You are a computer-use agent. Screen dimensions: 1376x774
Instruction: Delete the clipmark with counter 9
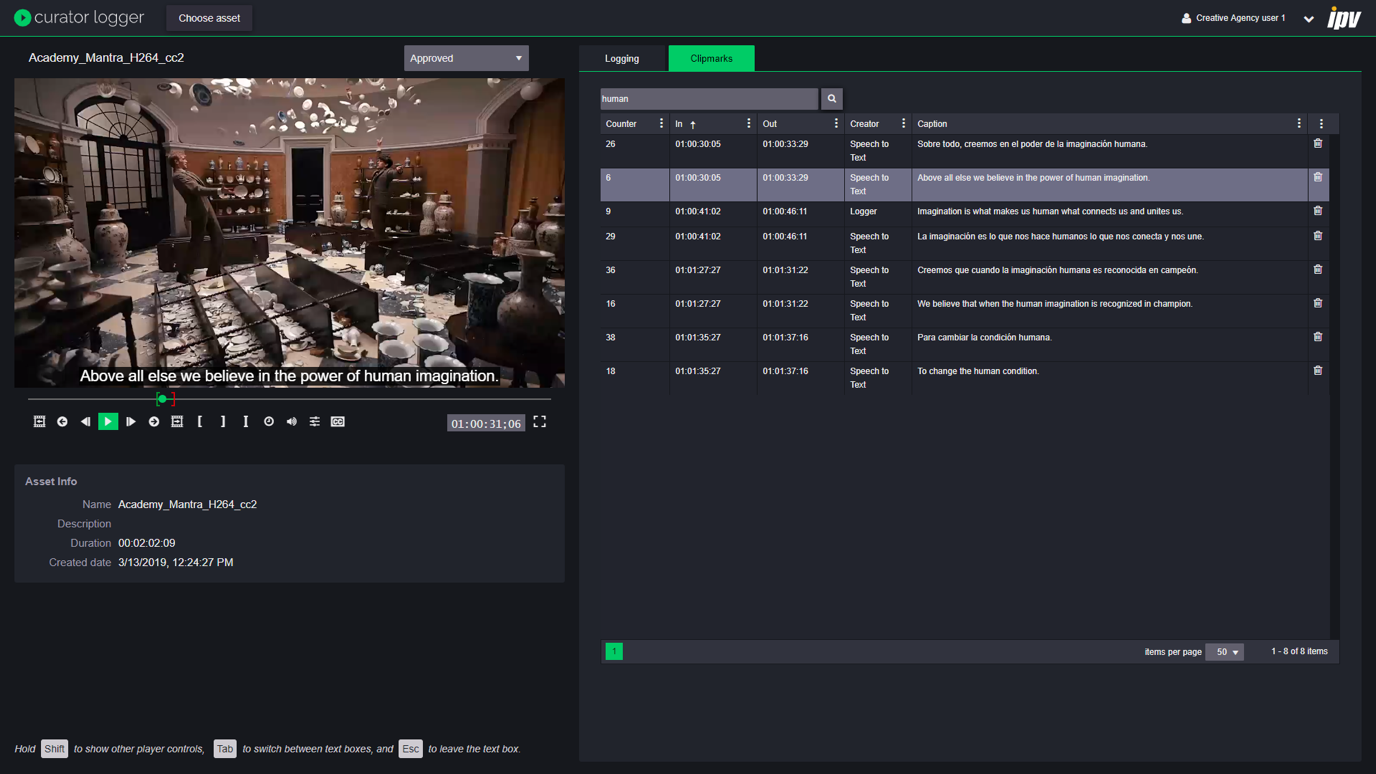coord(1318,211)
